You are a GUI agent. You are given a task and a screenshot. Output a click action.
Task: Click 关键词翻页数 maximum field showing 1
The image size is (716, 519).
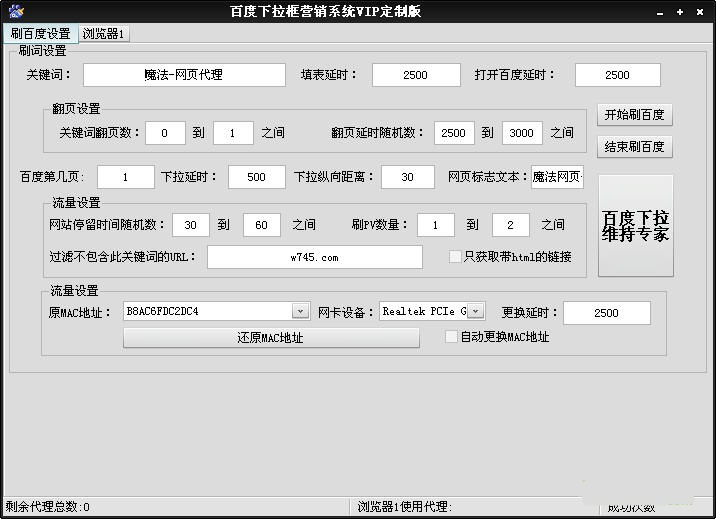233,133
